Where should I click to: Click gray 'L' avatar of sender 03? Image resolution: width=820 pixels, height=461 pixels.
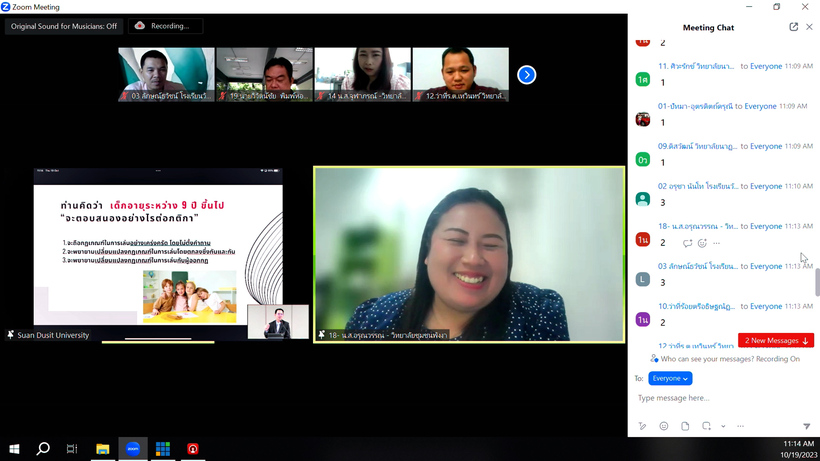643,279
